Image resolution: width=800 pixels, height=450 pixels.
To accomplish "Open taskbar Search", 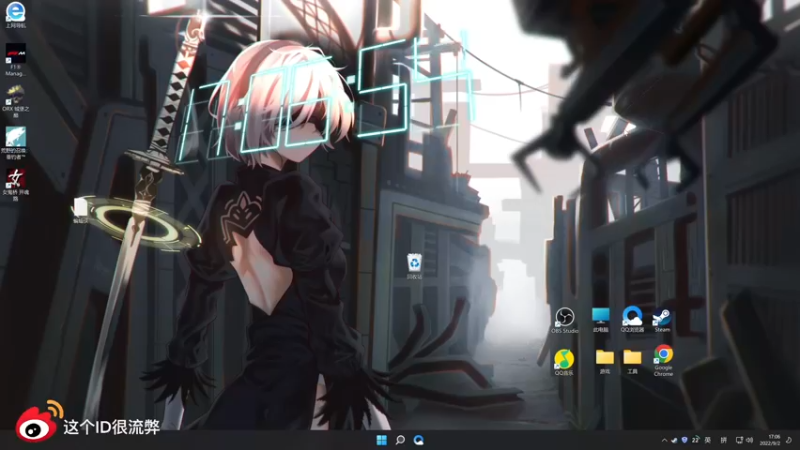I will click(400, 440).
